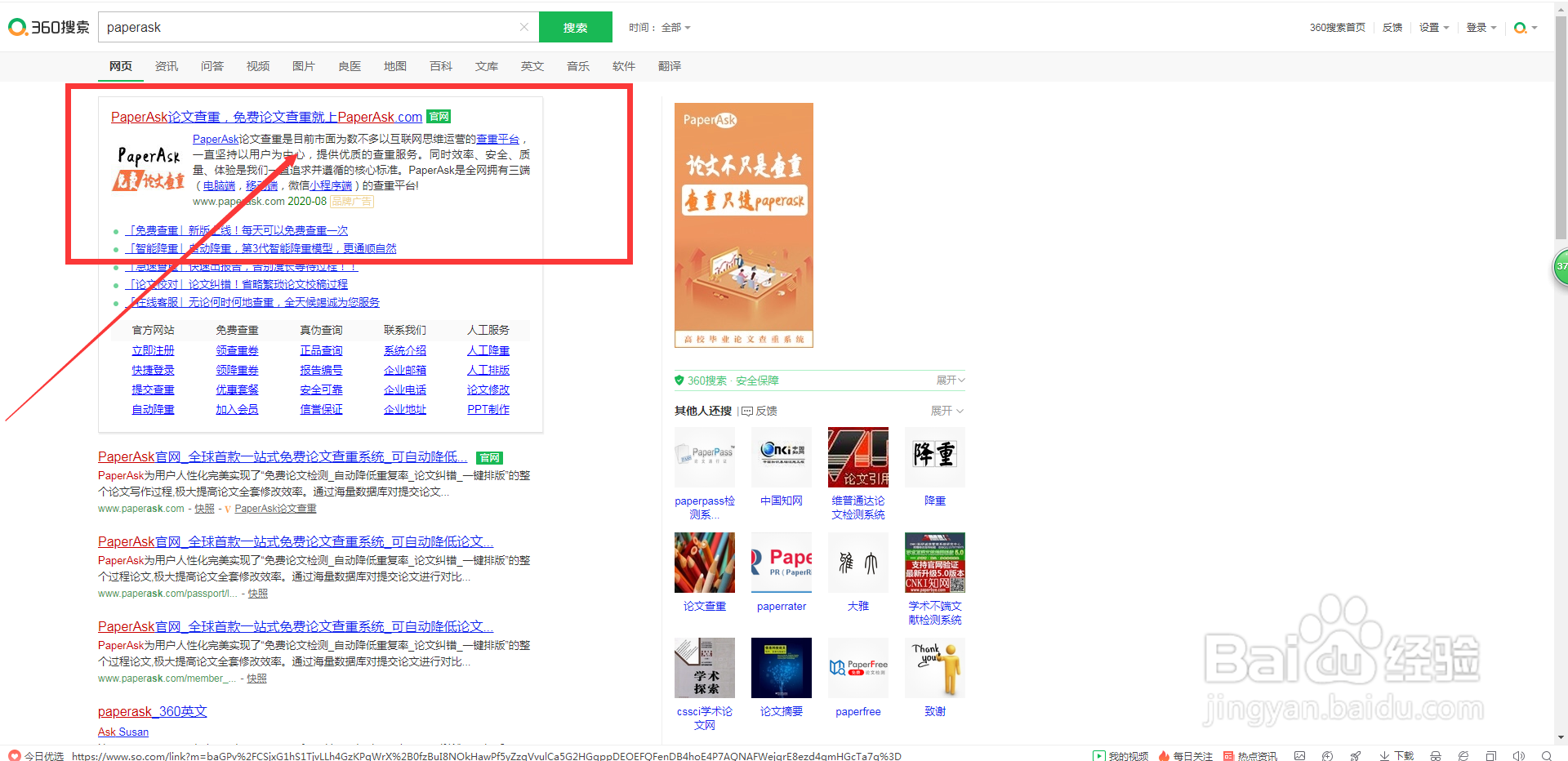
Task: Open the 登录 dropdown menu
Action: [1481, 28]
